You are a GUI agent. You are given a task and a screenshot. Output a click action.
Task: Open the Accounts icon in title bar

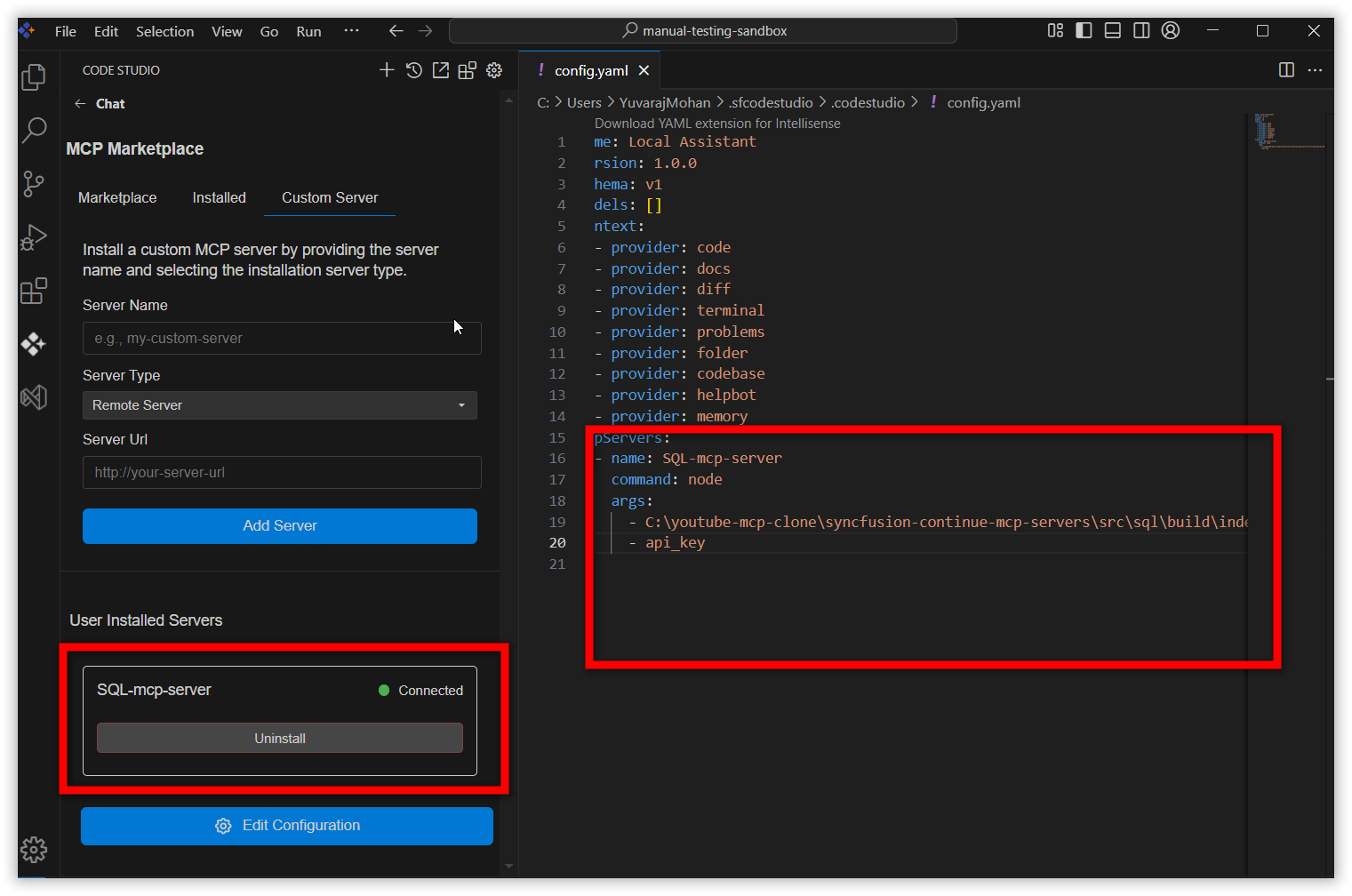(1171, 30)
